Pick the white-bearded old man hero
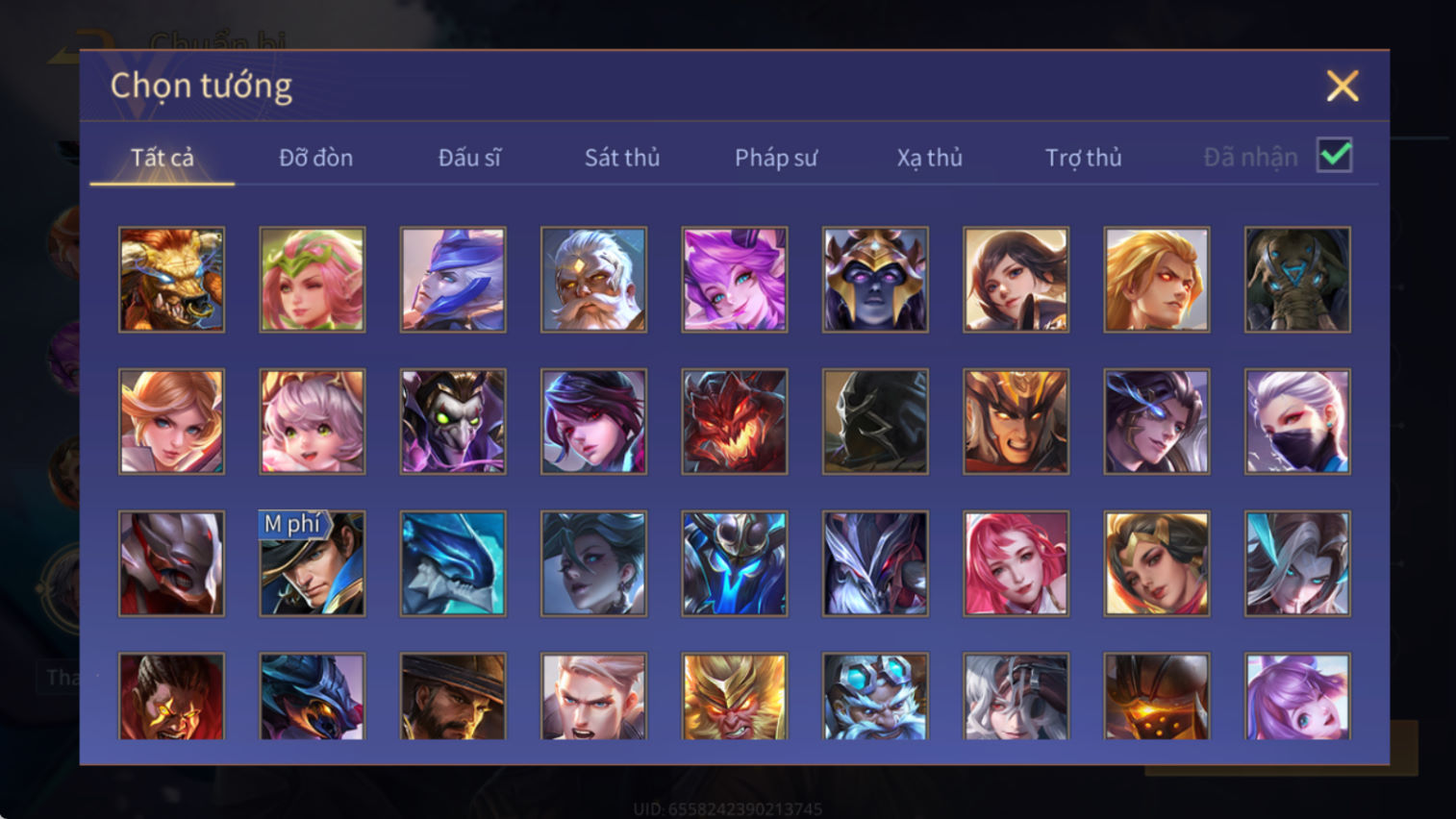This screenshot has width=1456, height=819. point(593,280)
